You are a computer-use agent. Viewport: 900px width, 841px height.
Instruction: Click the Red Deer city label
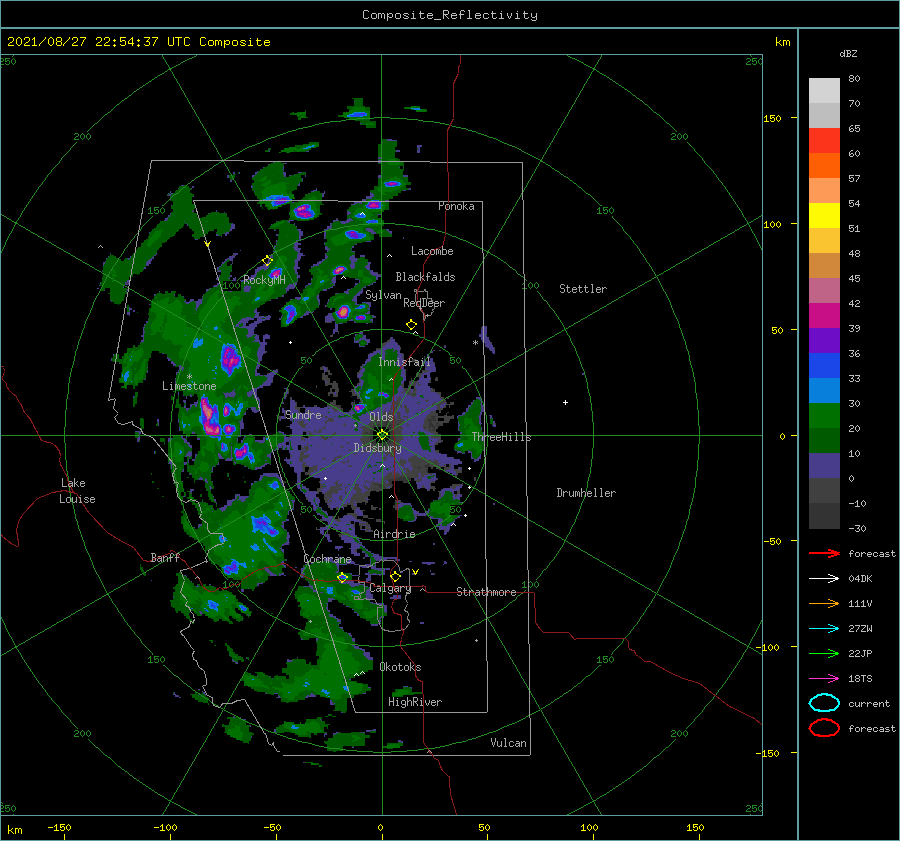(424, 303)
